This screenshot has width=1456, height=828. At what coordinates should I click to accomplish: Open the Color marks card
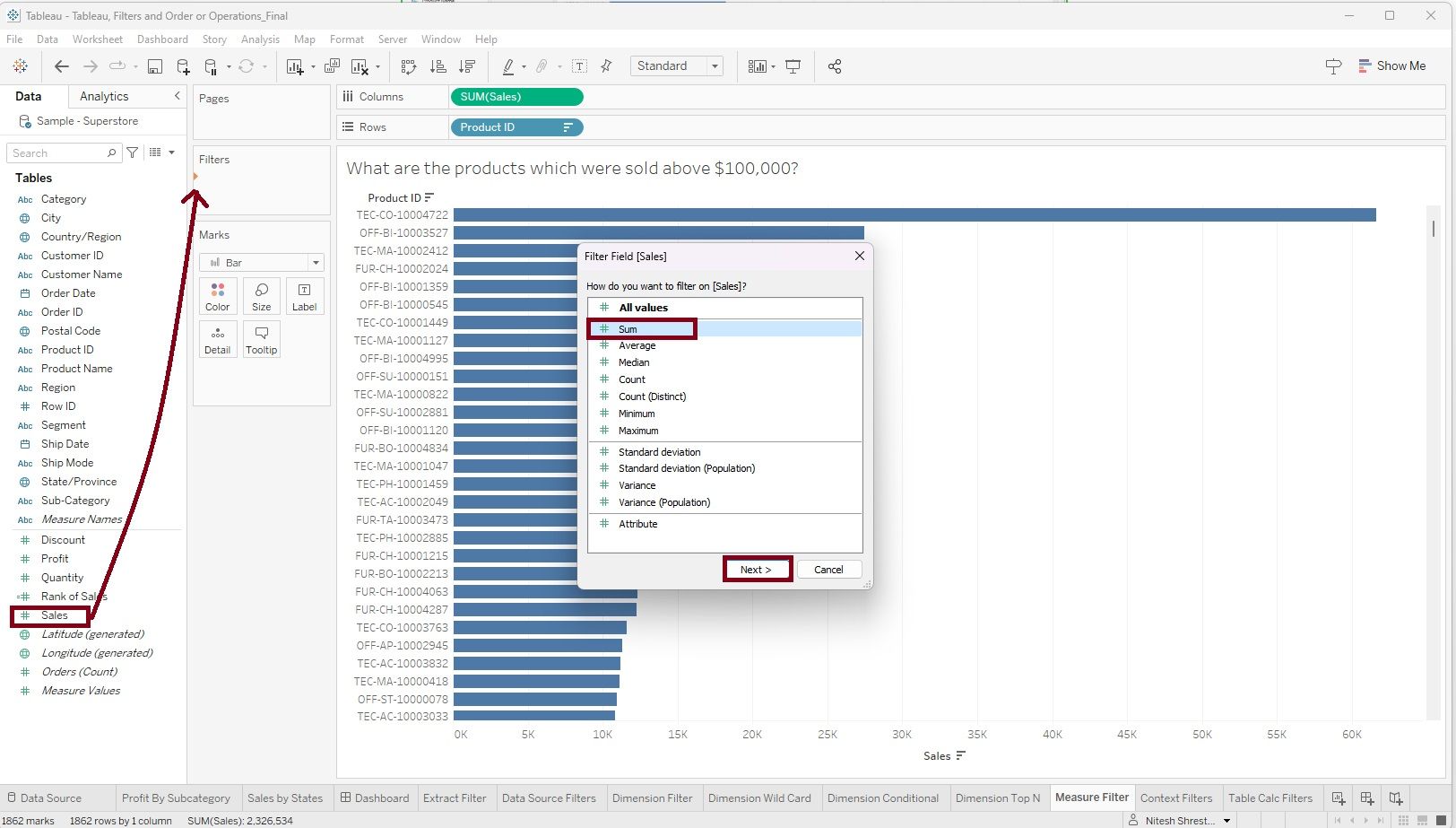(217, 296)
